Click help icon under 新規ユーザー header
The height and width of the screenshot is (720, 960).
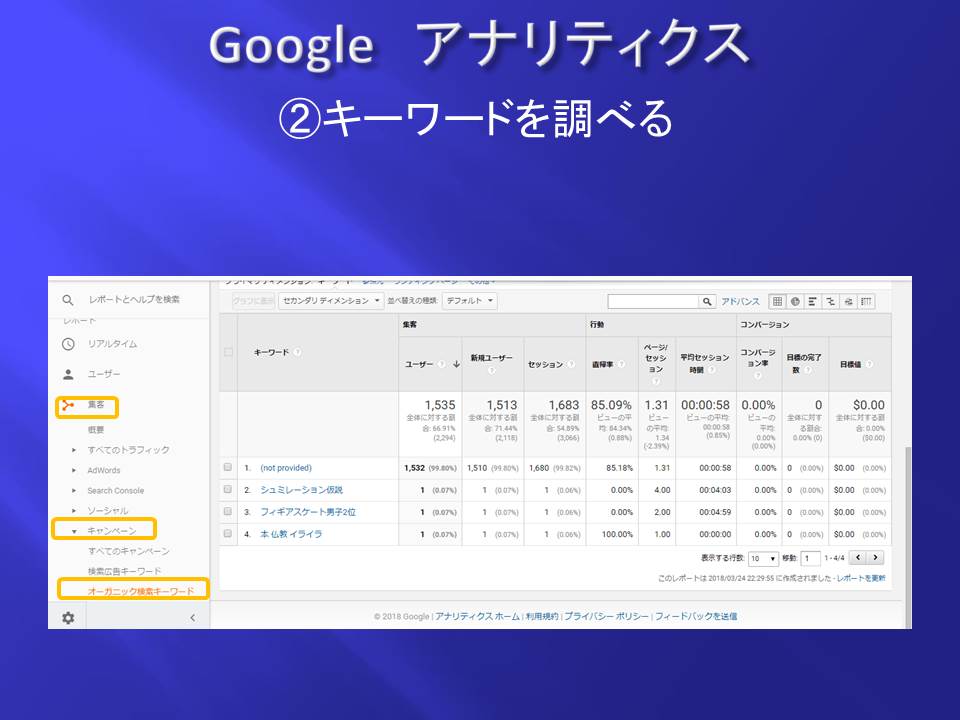(491, 370)
